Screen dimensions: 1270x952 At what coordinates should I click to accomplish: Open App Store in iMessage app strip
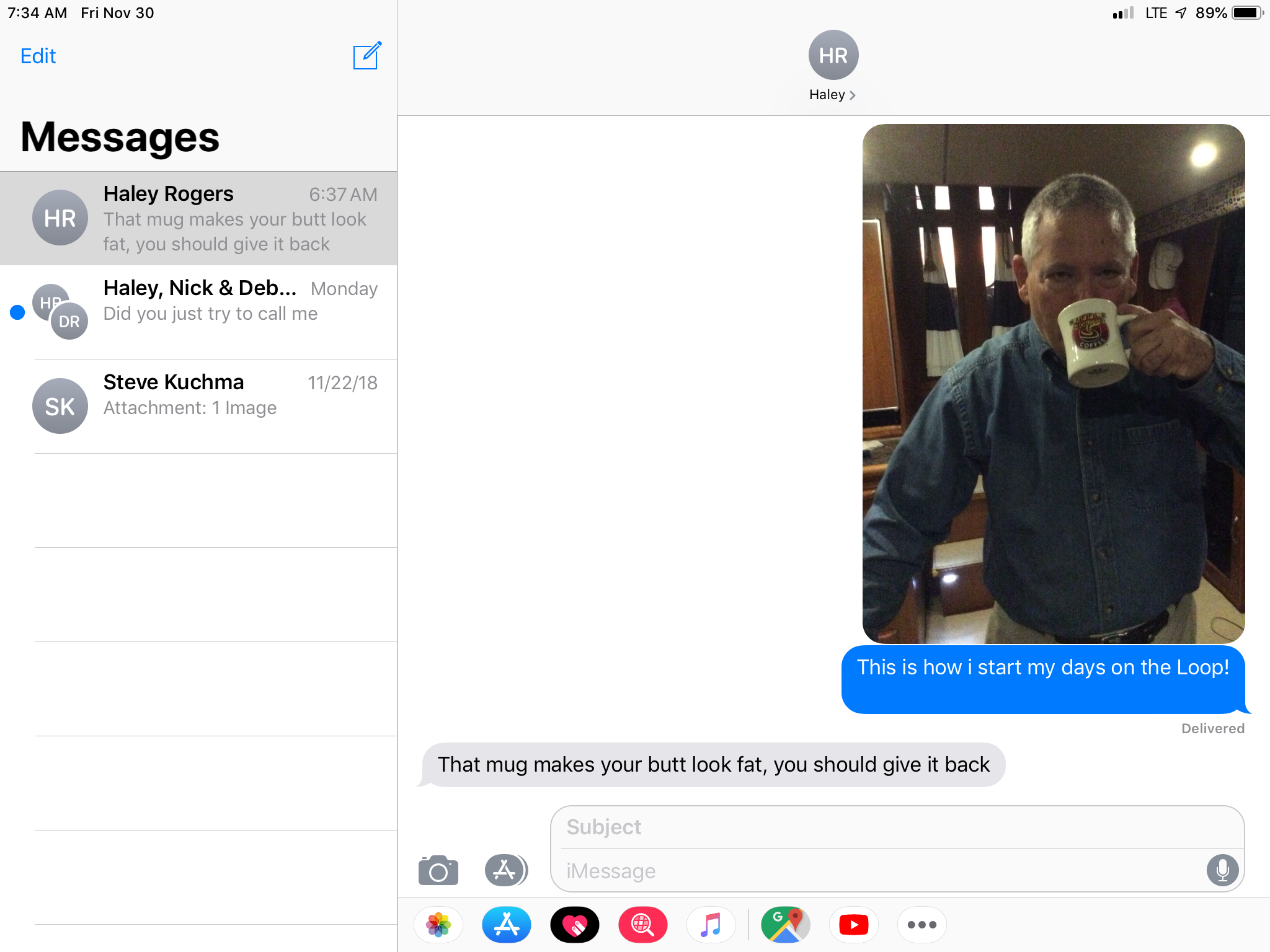point(507,925)
